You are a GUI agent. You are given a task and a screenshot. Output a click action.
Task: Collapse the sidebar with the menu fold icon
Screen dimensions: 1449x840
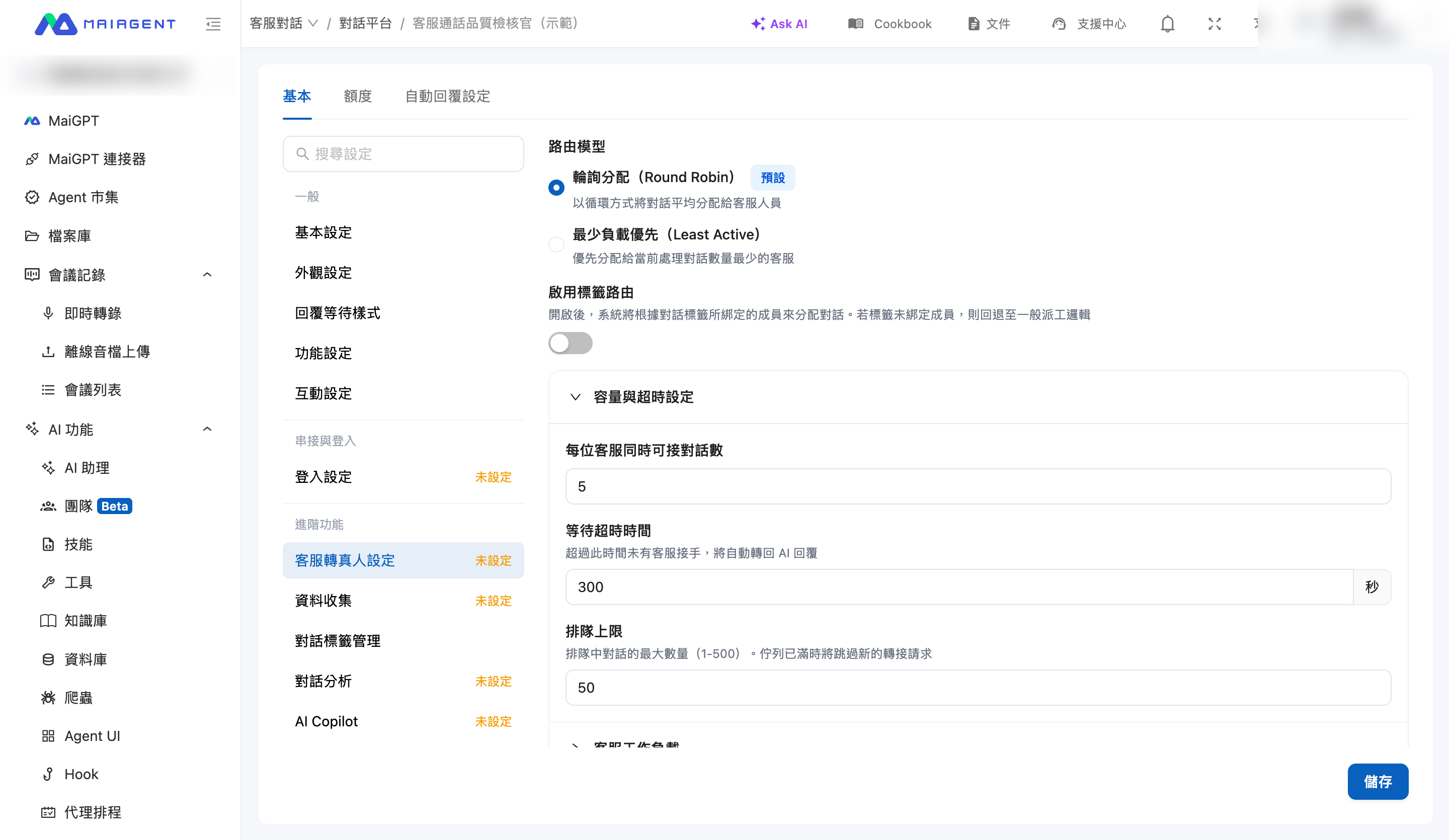pyautogui.click(x=213, y=24)
